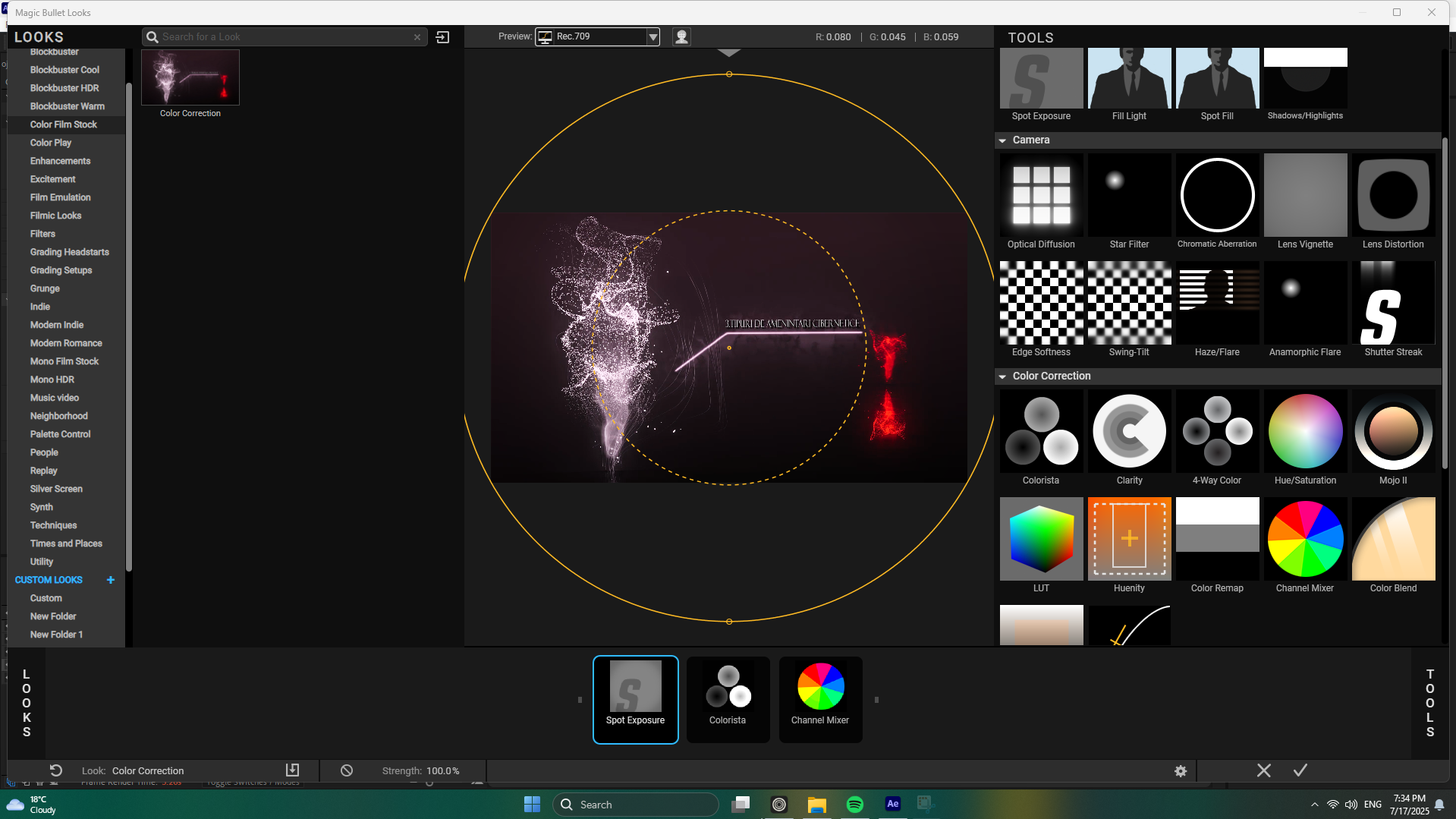The height and width of the screenshot is (819, 1456).
Task: Toggle the skin tone overlay icon
Action: click(681, 36)
